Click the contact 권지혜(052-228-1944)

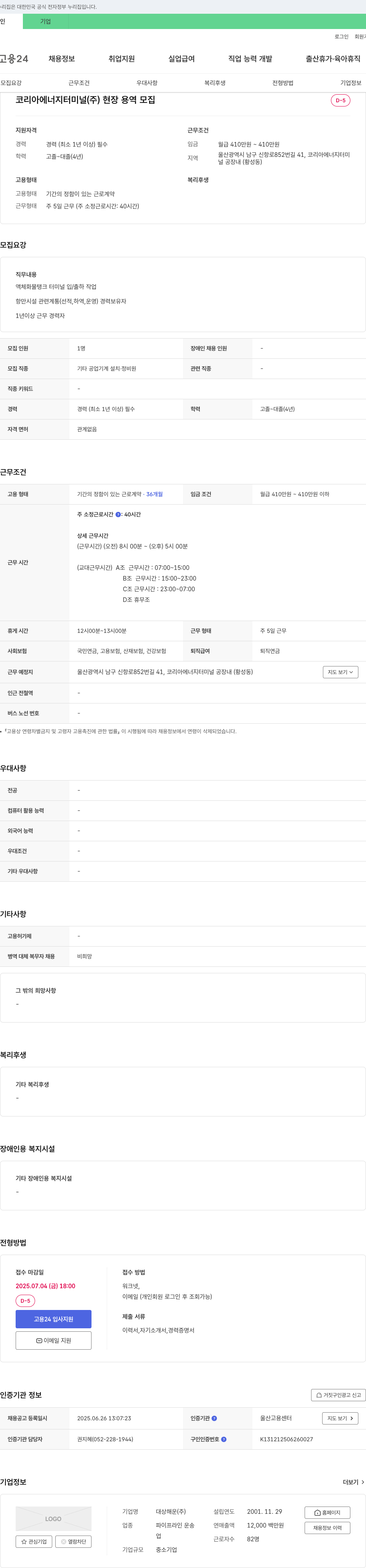click(x=105, y=1439)
